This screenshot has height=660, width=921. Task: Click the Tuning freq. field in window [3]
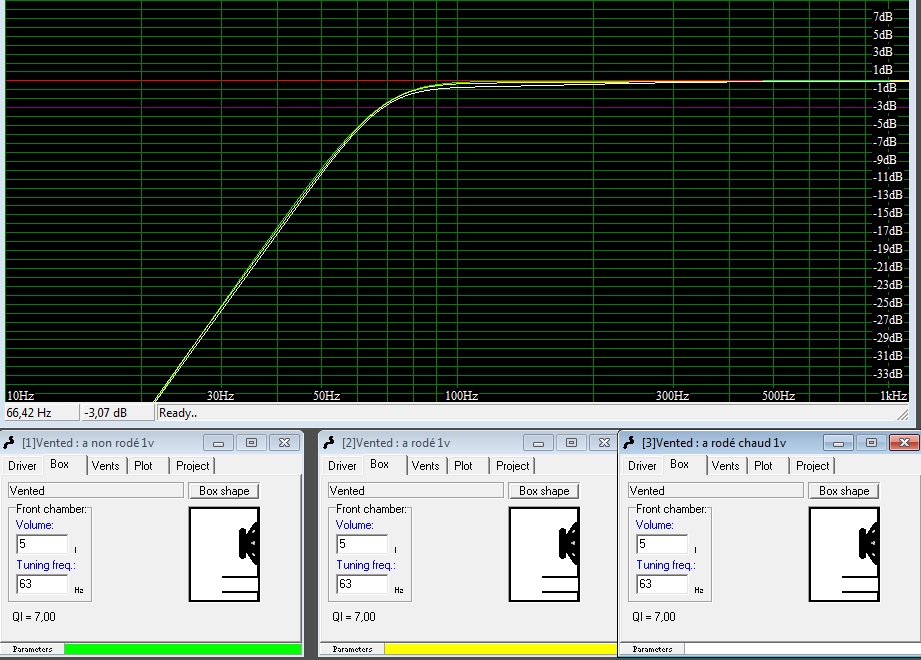point(662,584)
